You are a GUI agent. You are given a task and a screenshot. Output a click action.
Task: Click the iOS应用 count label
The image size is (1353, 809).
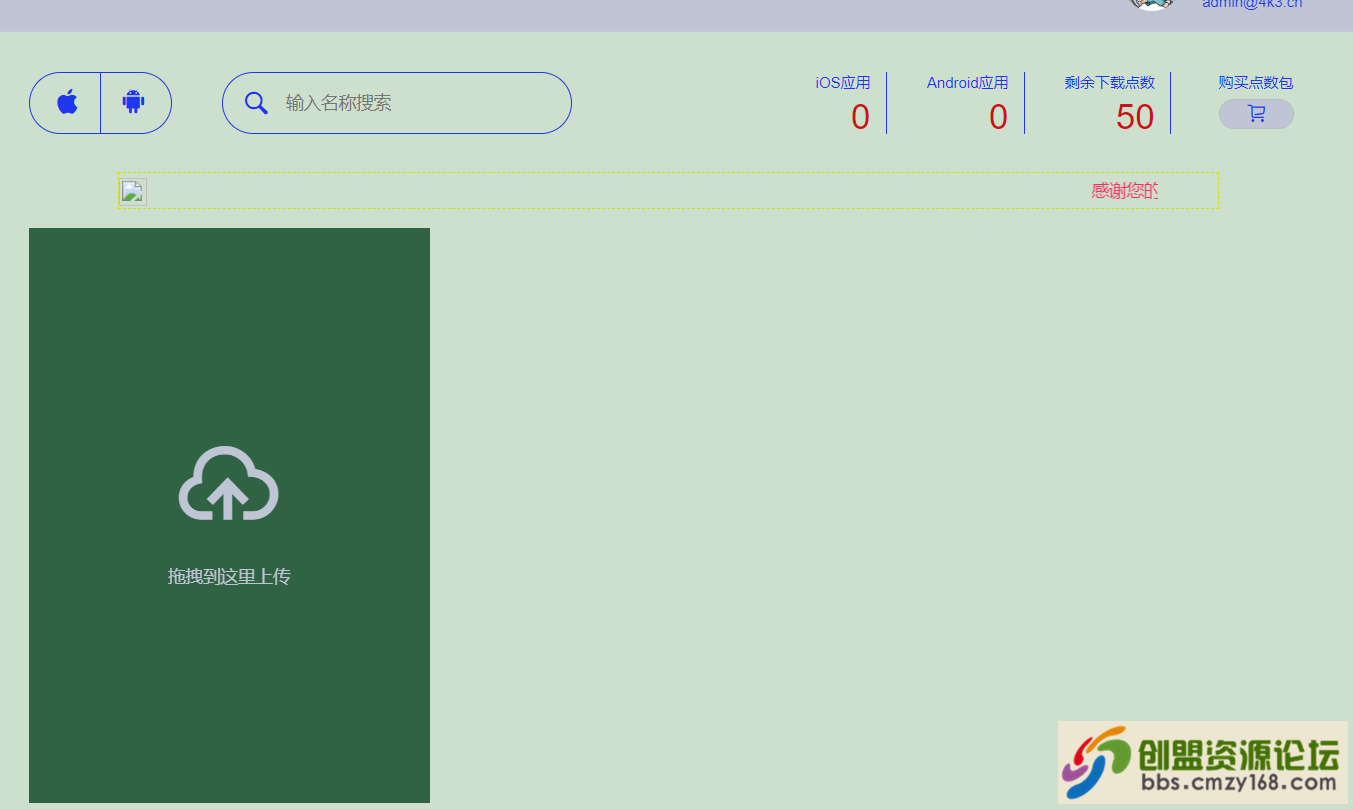(x=843, y=83)
